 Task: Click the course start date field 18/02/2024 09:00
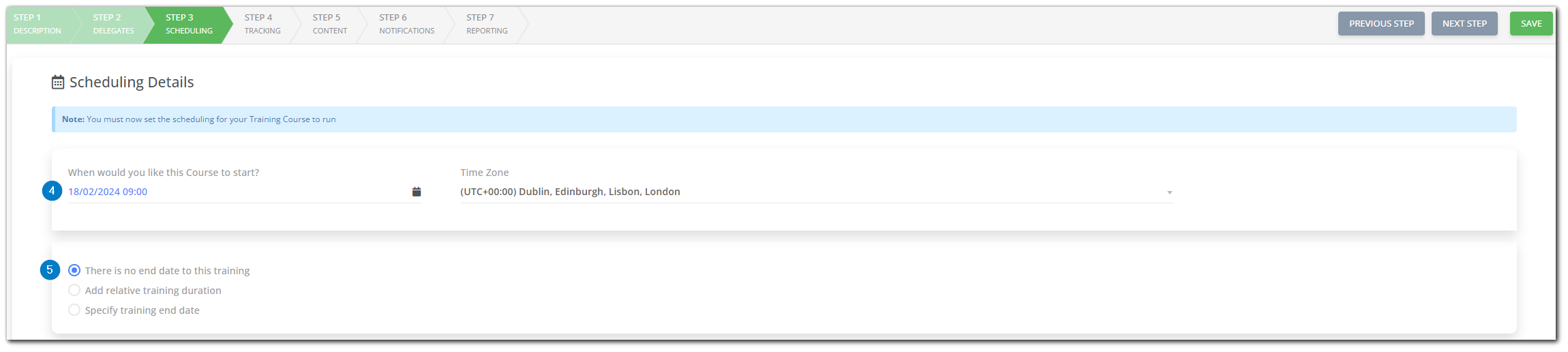(244, 192)
